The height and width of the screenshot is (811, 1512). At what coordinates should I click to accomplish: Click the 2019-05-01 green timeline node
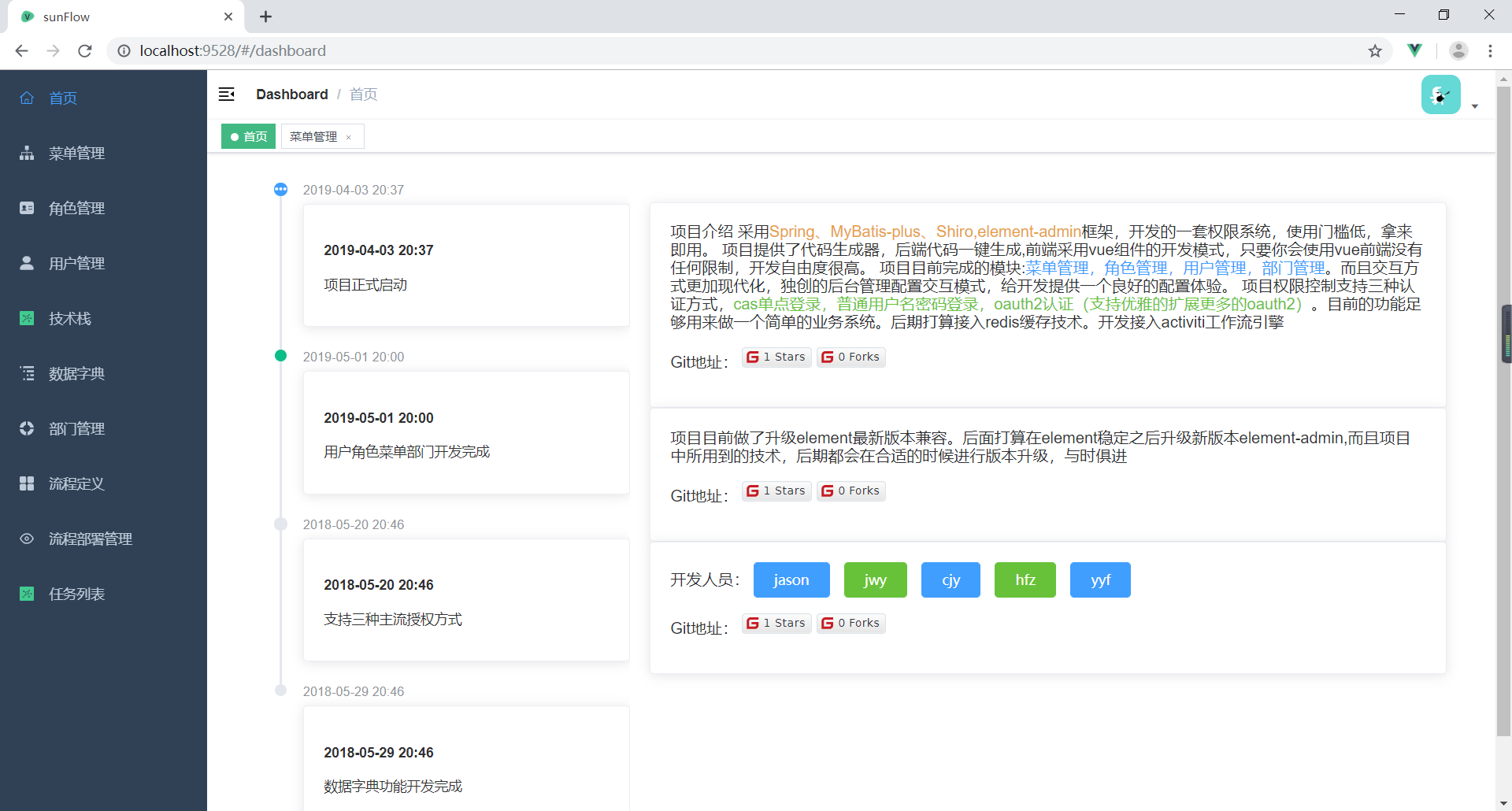280,356
